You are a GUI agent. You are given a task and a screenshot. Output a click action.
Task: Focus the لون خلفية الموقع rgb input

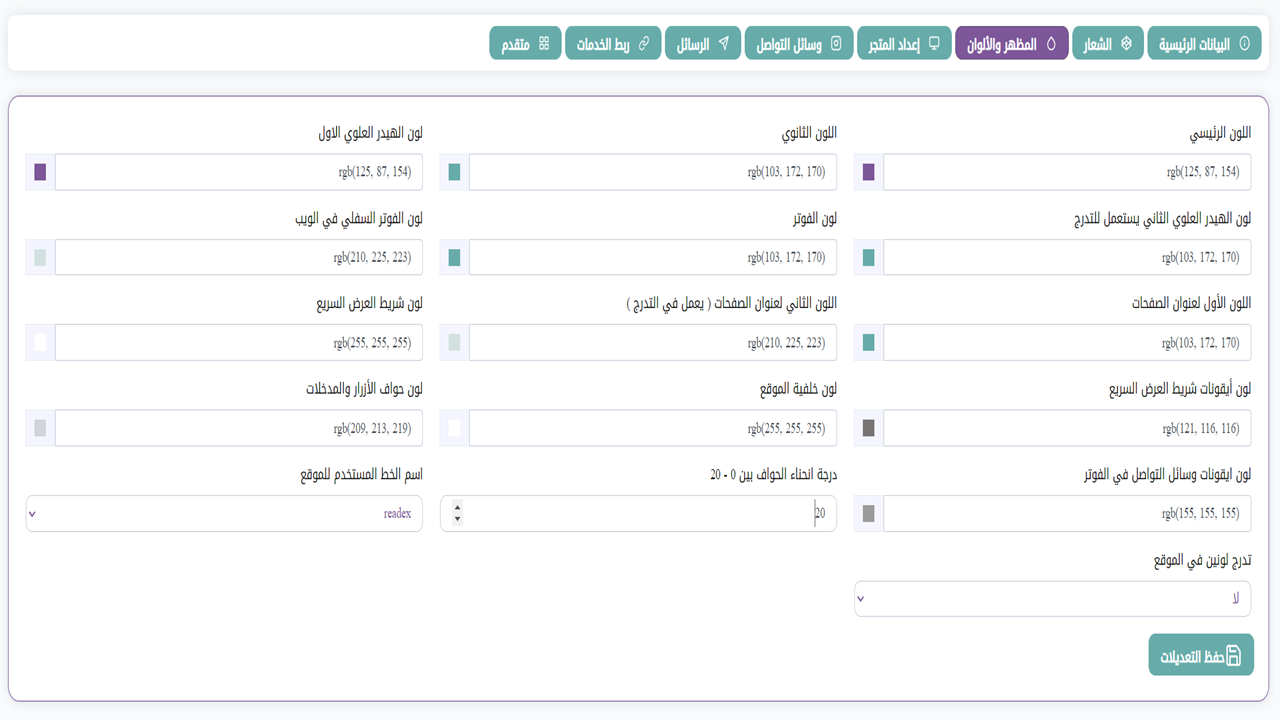[x=652, y=429]
